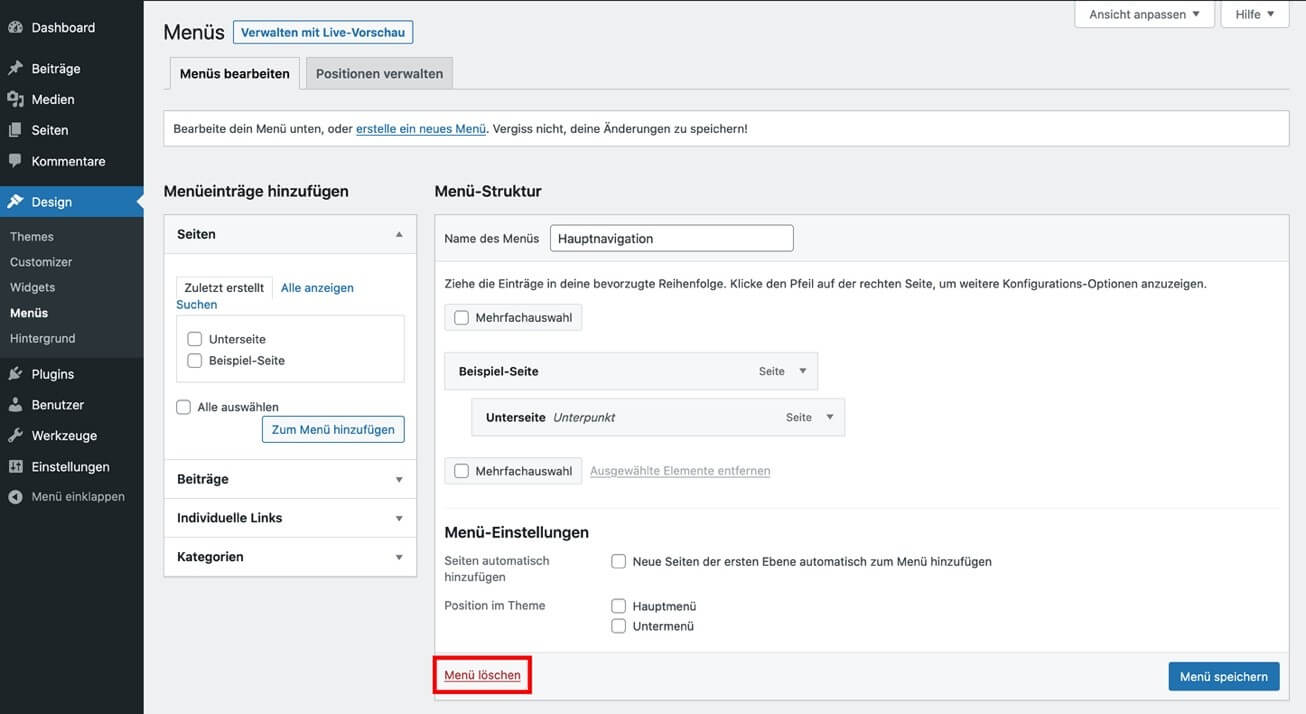Expand the Kategorien accordion section

tap(290, 557)
